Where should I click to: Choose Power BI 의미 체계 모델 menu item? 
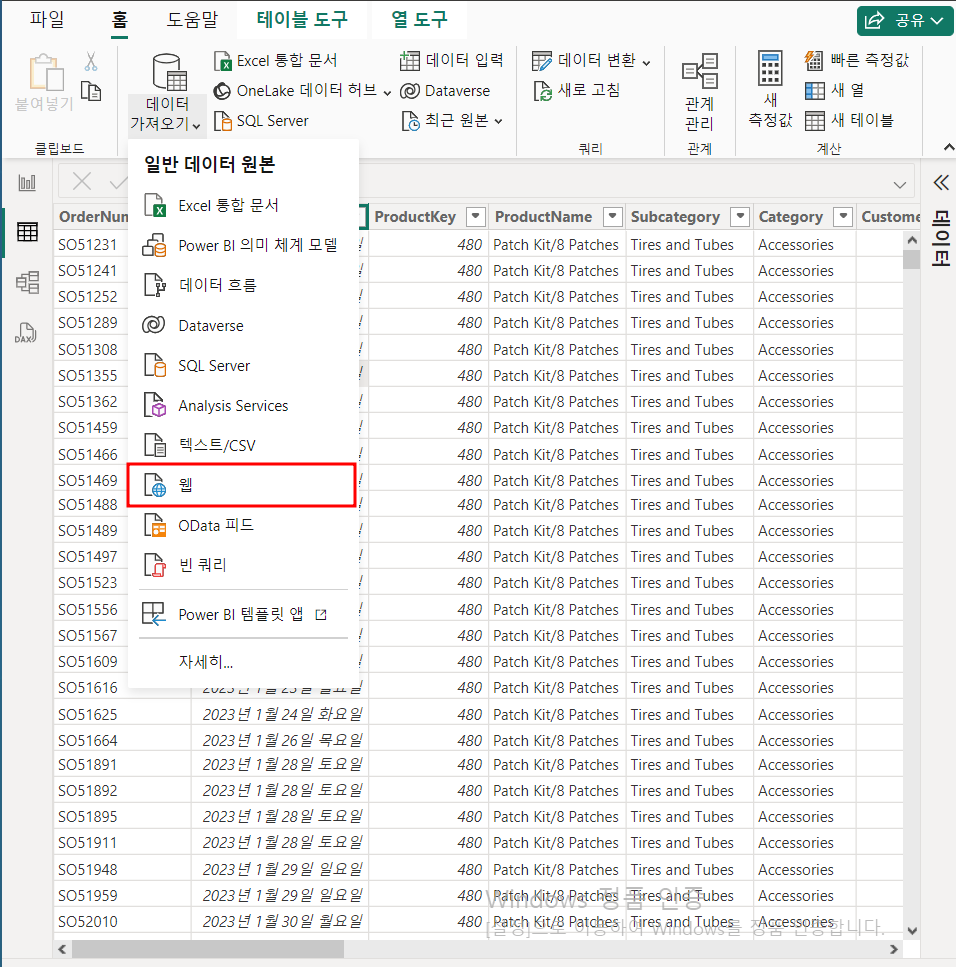[x=242, y=245]
